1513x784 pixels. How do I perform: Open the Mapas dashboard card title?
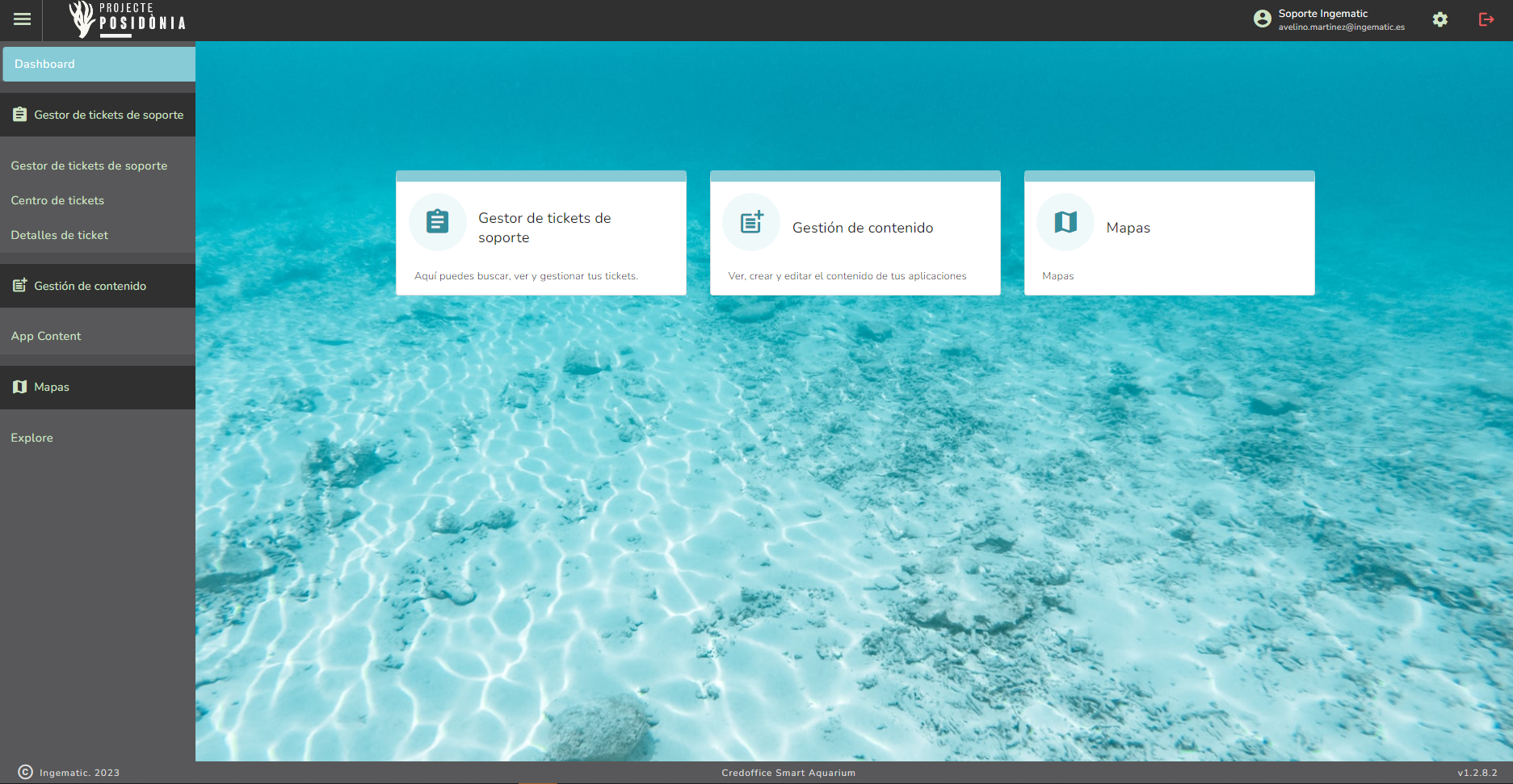[1128, 228]
